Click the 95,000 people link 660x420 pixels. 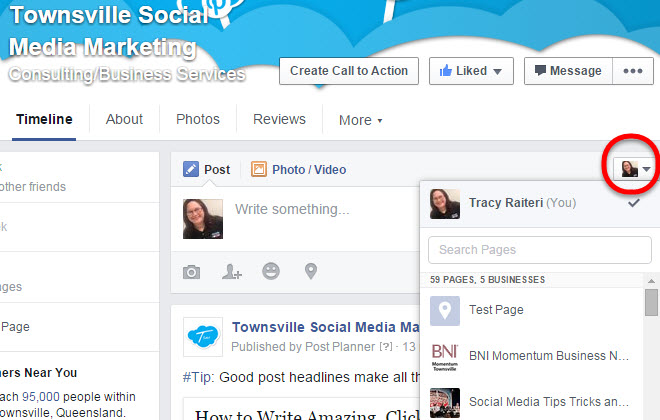[41, 397]
